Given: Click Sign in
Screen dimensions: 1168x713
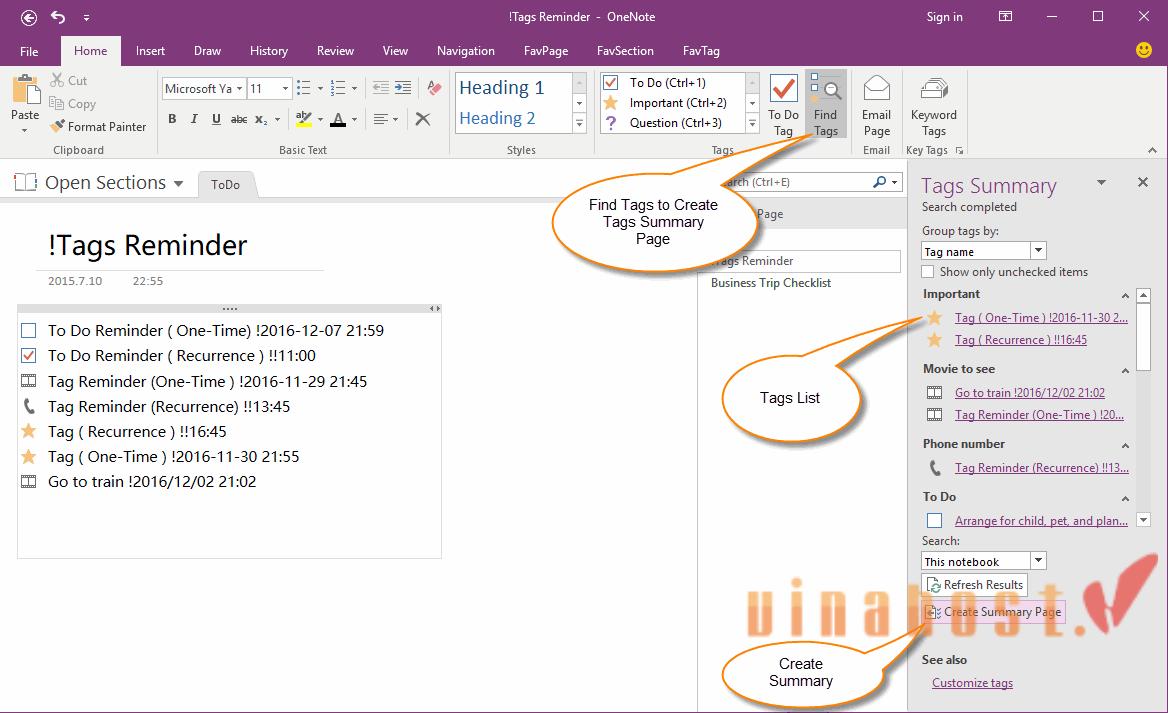Looking at the screenshot, I should pyautogui.click(x=945, y=16).
